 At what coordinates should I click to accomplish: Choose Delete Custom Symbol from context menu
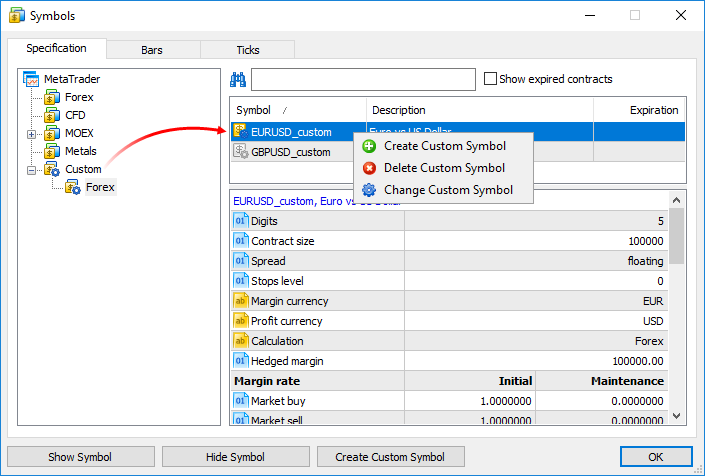coord(443,168)
